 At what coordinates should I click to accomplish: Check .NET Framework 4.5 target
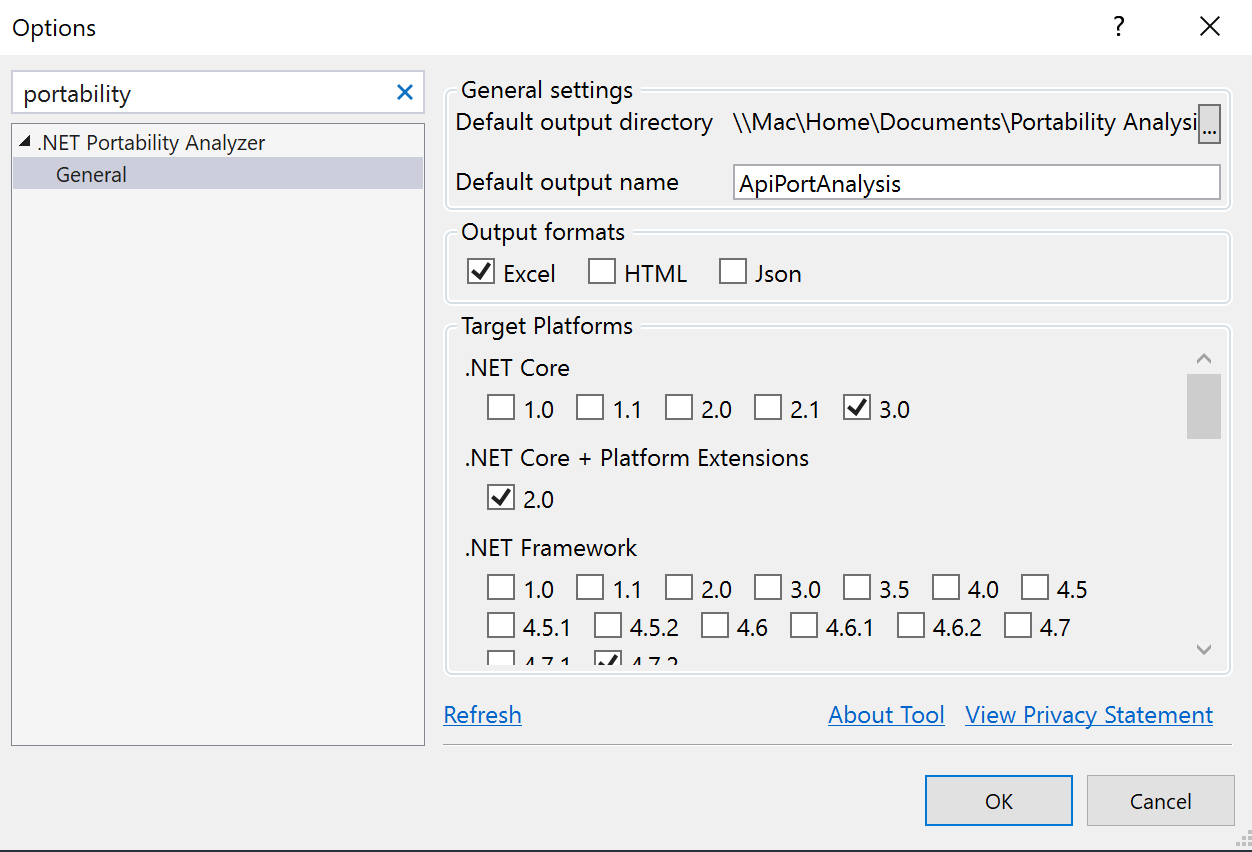[x=1035, y=588]
